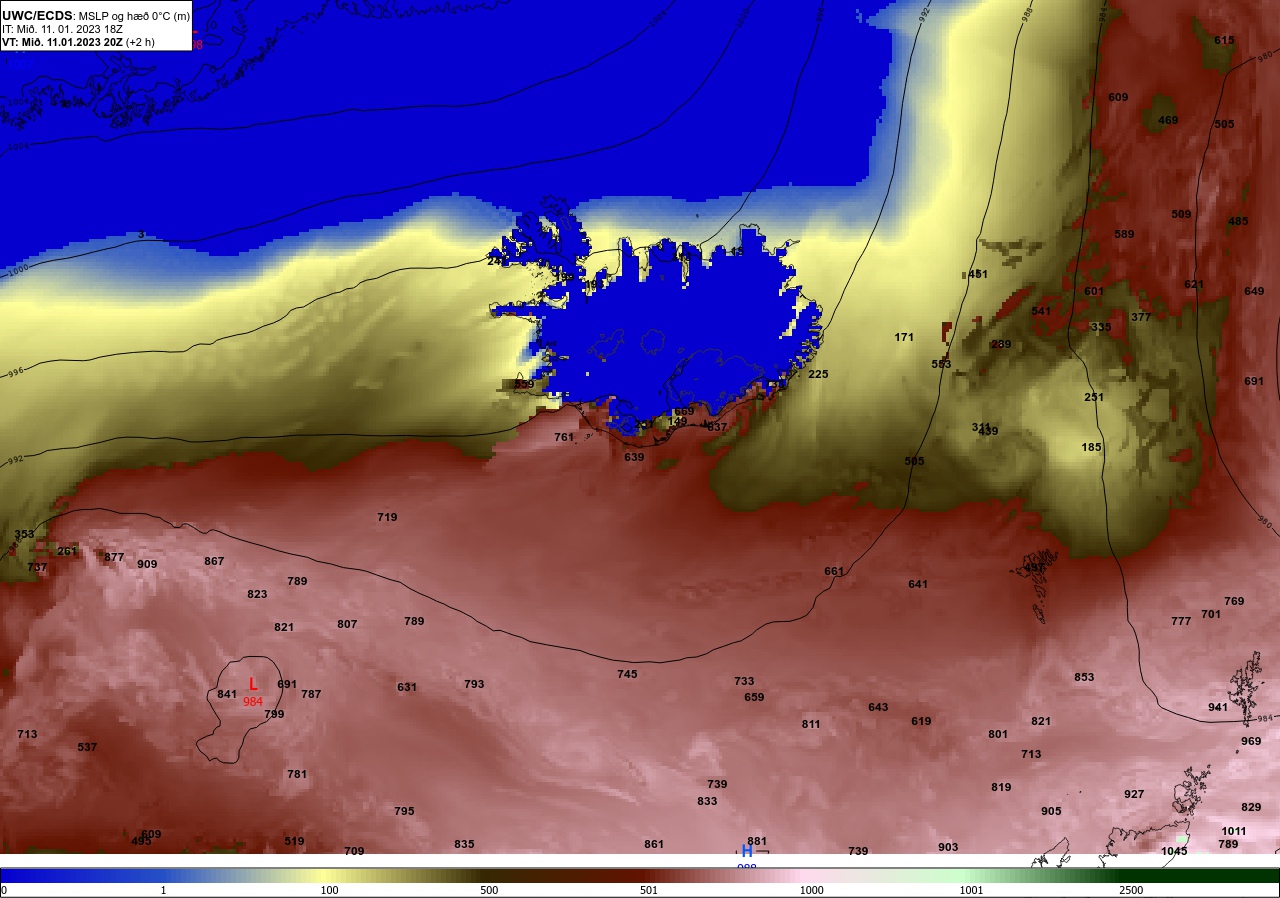Click the height value 793
Viewport: 1280px width, 898px height.
click(474, 684)
